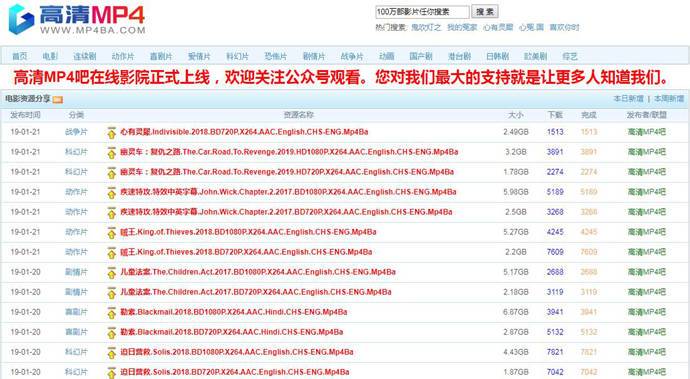Click the torrent icon in the Indivisible.2018 row
Image resolution: width=690 pixels, height=379 pixels.
click(112, 132)
